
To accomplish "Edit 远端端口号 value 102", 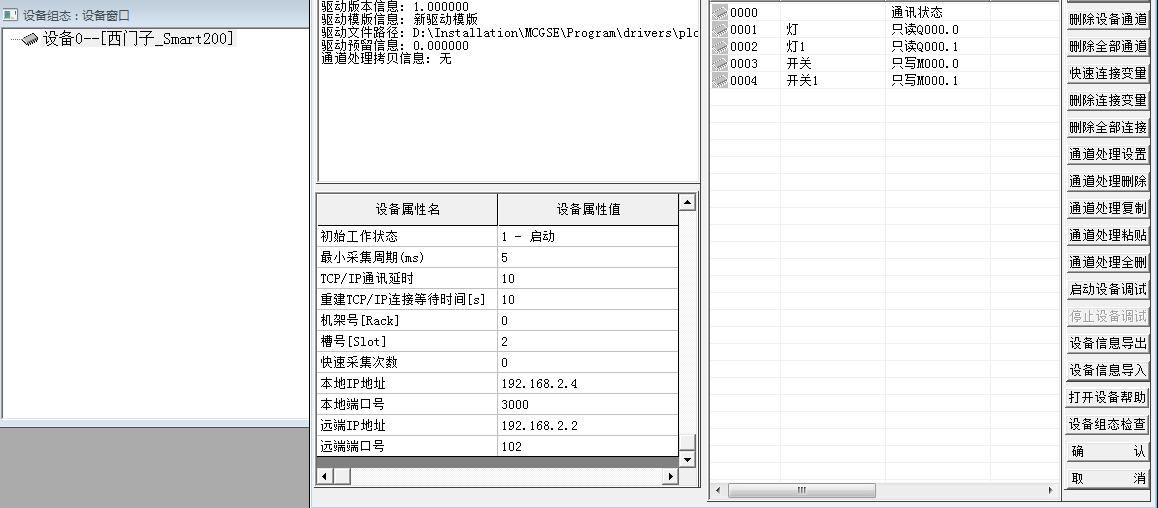I will 588,446.
